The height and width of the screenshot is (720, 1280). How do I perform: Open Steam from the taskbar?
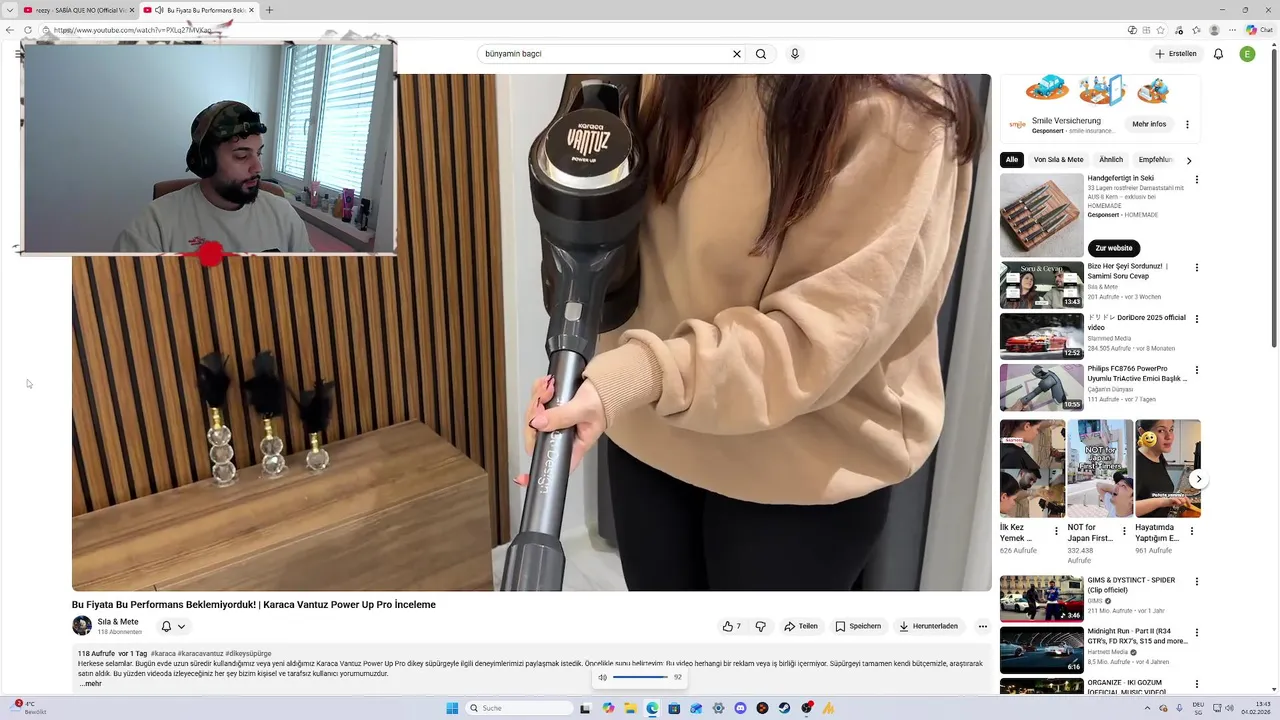click(784, 708)
